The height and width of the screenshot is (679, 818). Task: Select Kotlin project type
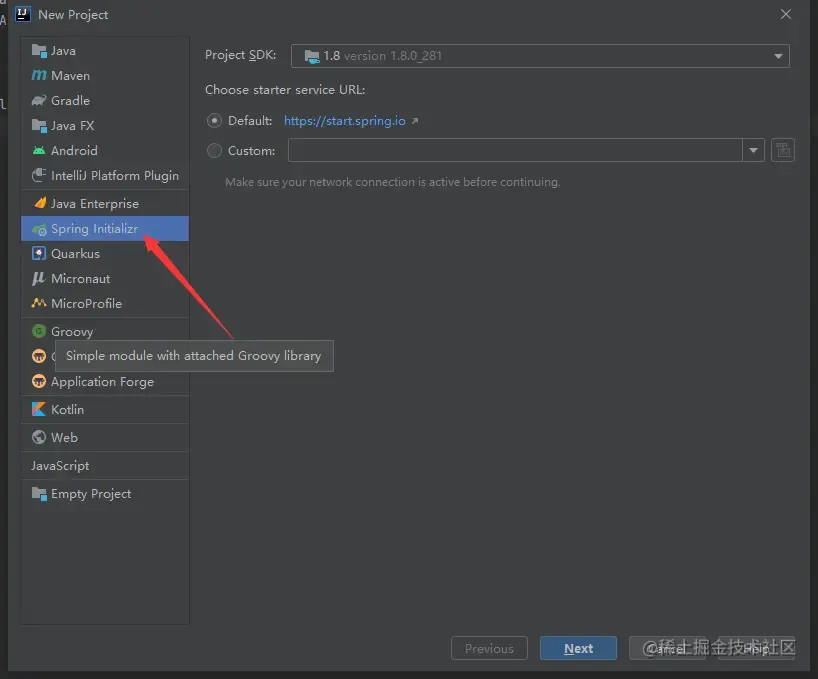(x=104, y=409)
